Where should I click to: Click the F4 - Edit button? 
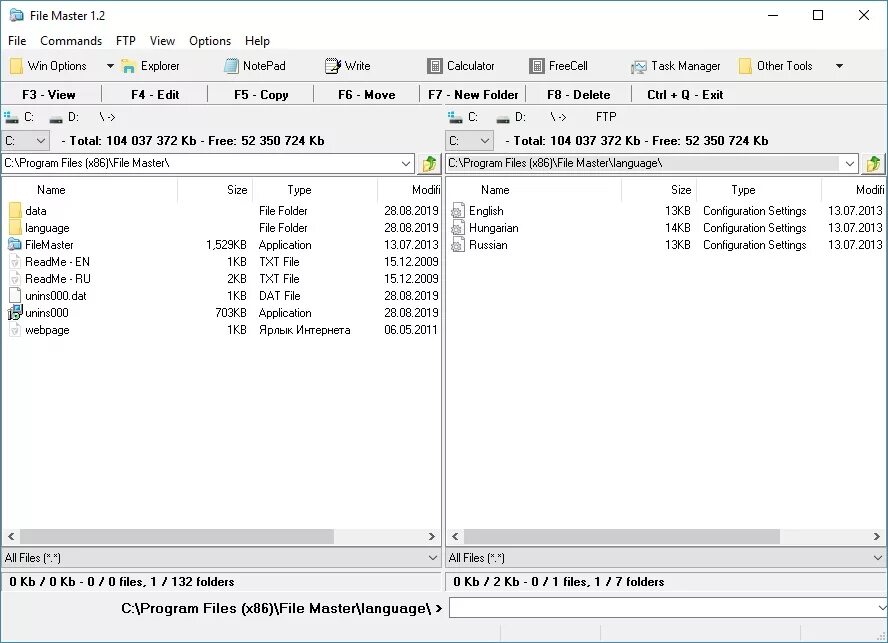[155, 95]
